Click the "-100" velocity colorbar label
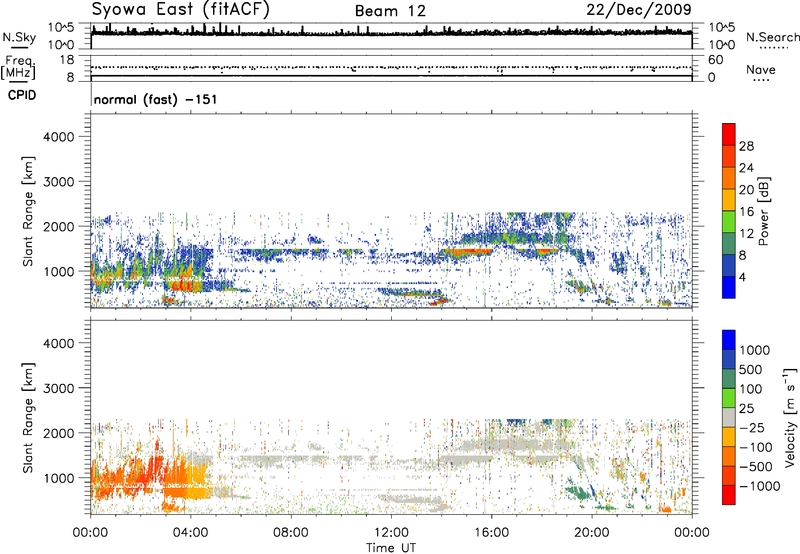Screen dimensions: 800x554 click(756, 447)
